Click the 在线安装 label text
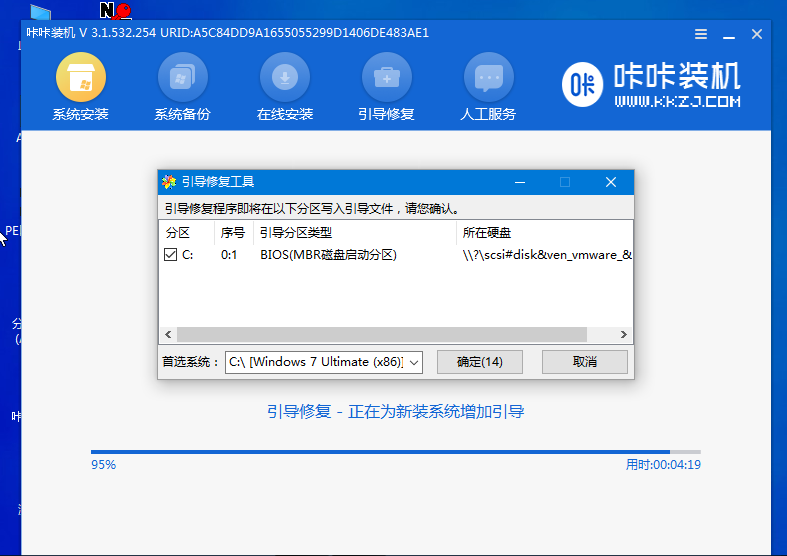Viewport: 787px width, 556px height. tap(285, 114)
